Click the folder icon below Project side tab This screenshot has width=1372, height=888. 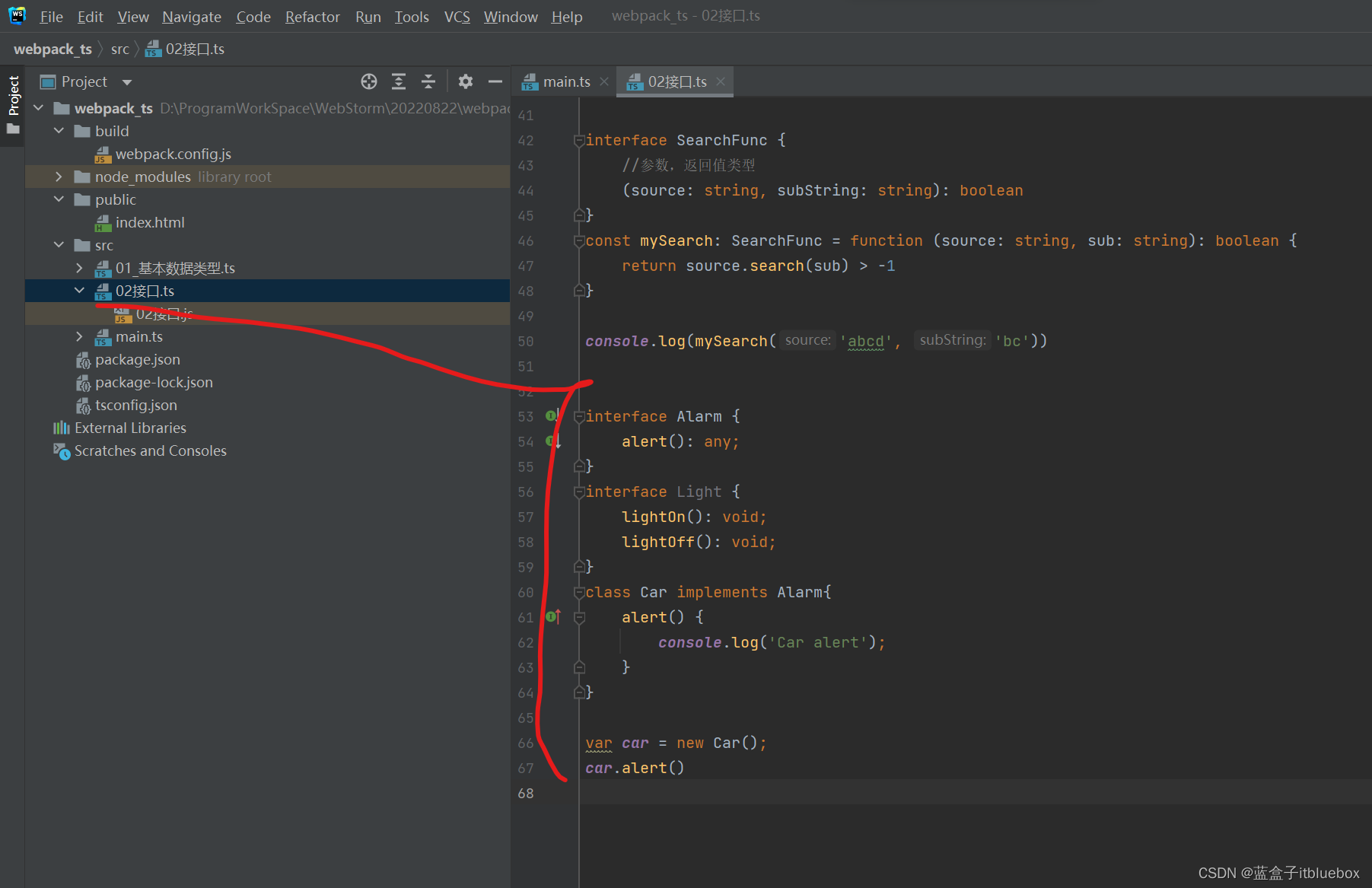[x=13, y=129]
